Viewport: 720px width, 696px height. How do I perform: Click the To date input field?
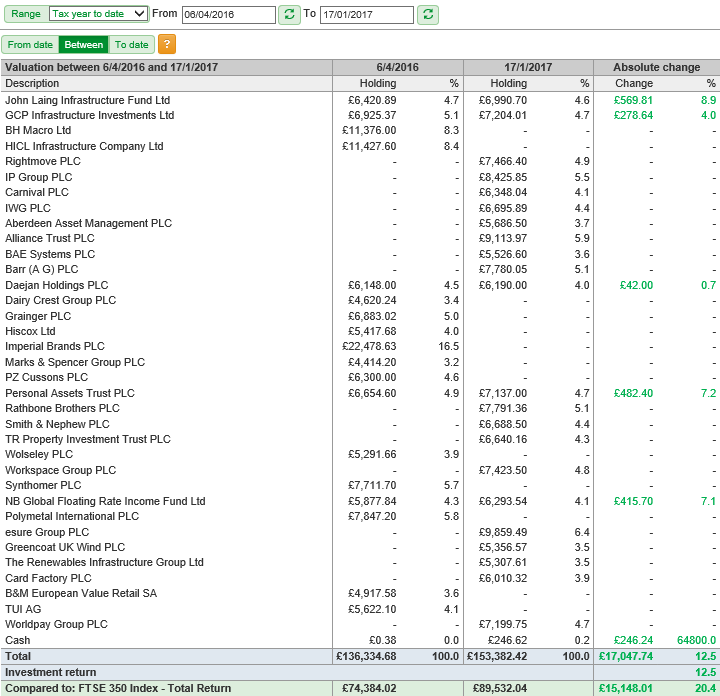367,15
